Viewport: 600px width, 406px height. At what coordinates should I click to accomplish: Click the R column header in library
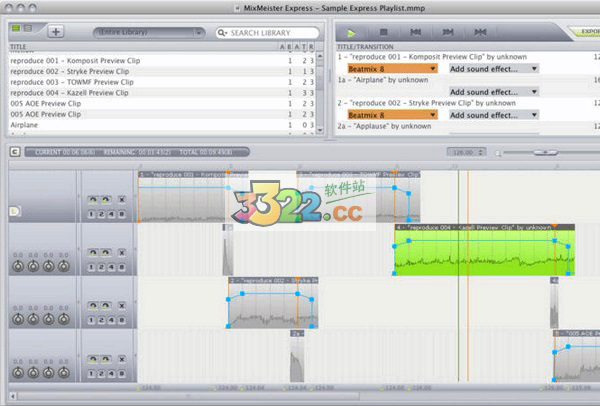(x=311, y=47)
